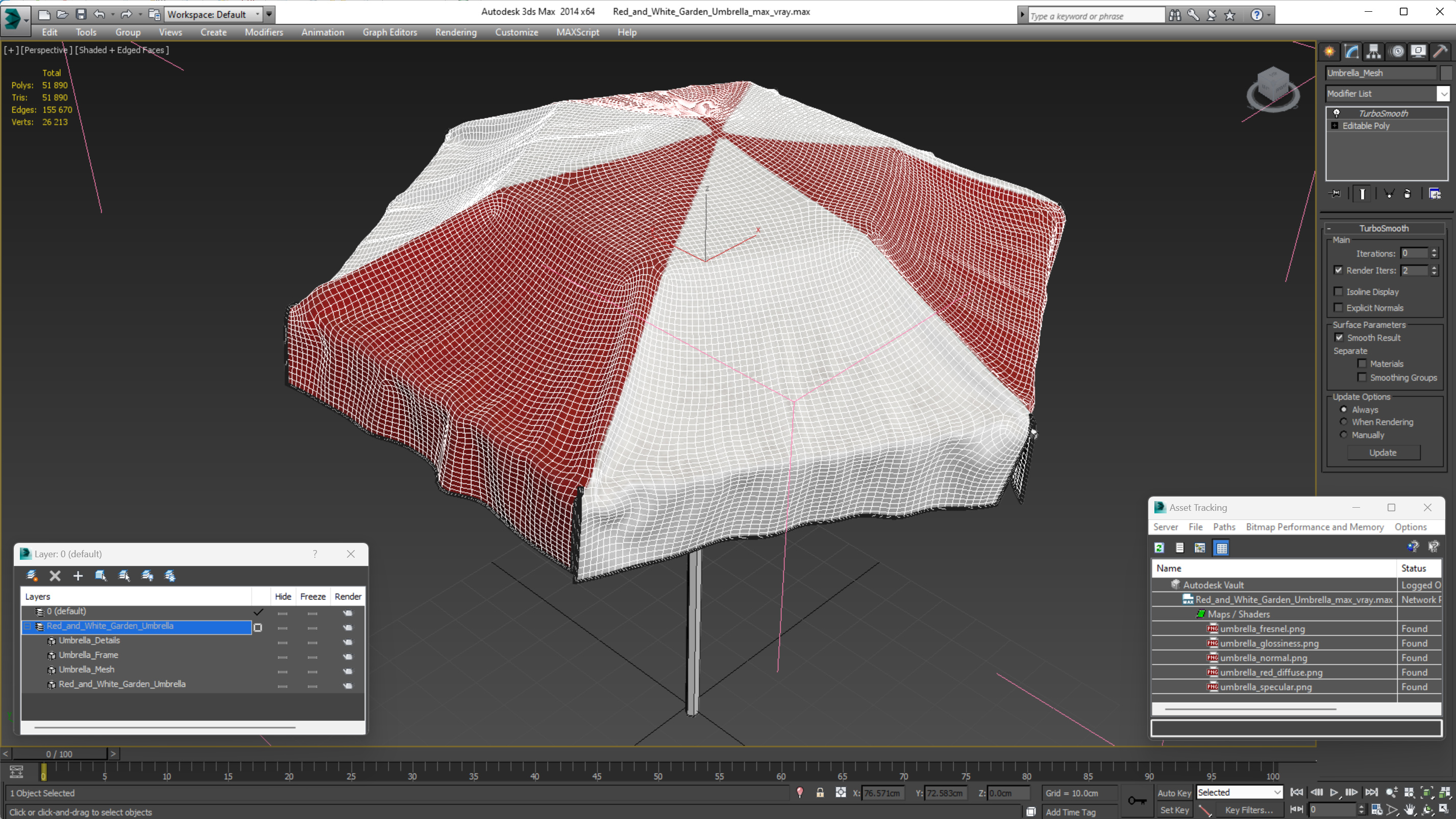Click the Save File toolbar icon
The width and height of the screenshot is (1456, 819).
[x=81, y=14]
